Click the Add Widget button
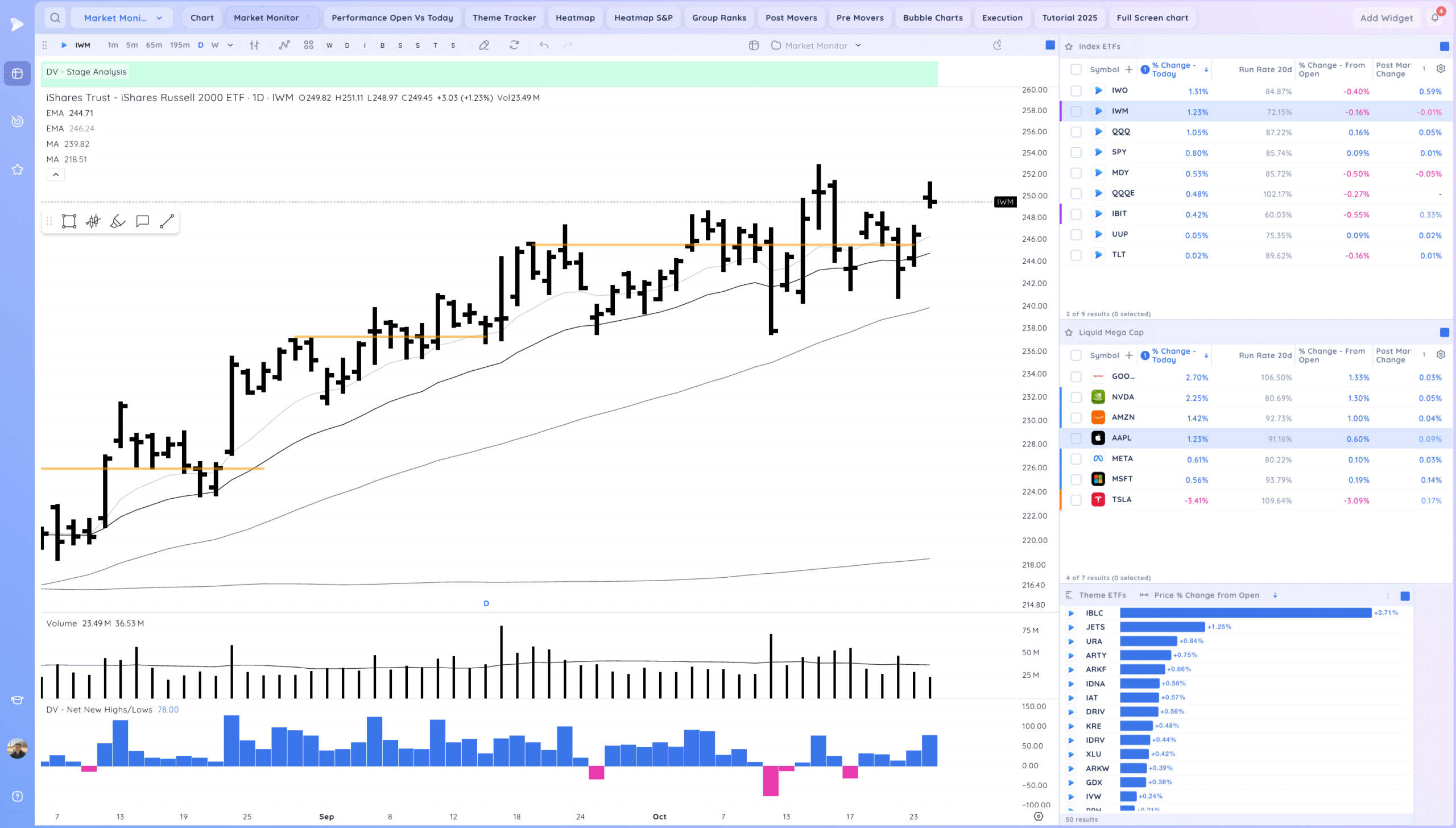 pos(1386,18)
